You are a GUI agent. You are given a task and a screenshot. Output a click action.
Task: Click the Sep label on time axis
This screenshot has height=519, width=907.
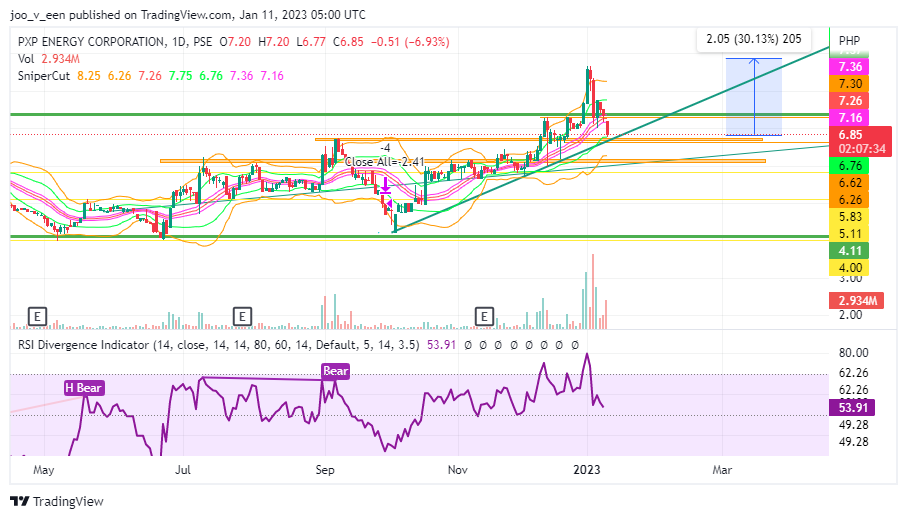(x=325, y=470)
